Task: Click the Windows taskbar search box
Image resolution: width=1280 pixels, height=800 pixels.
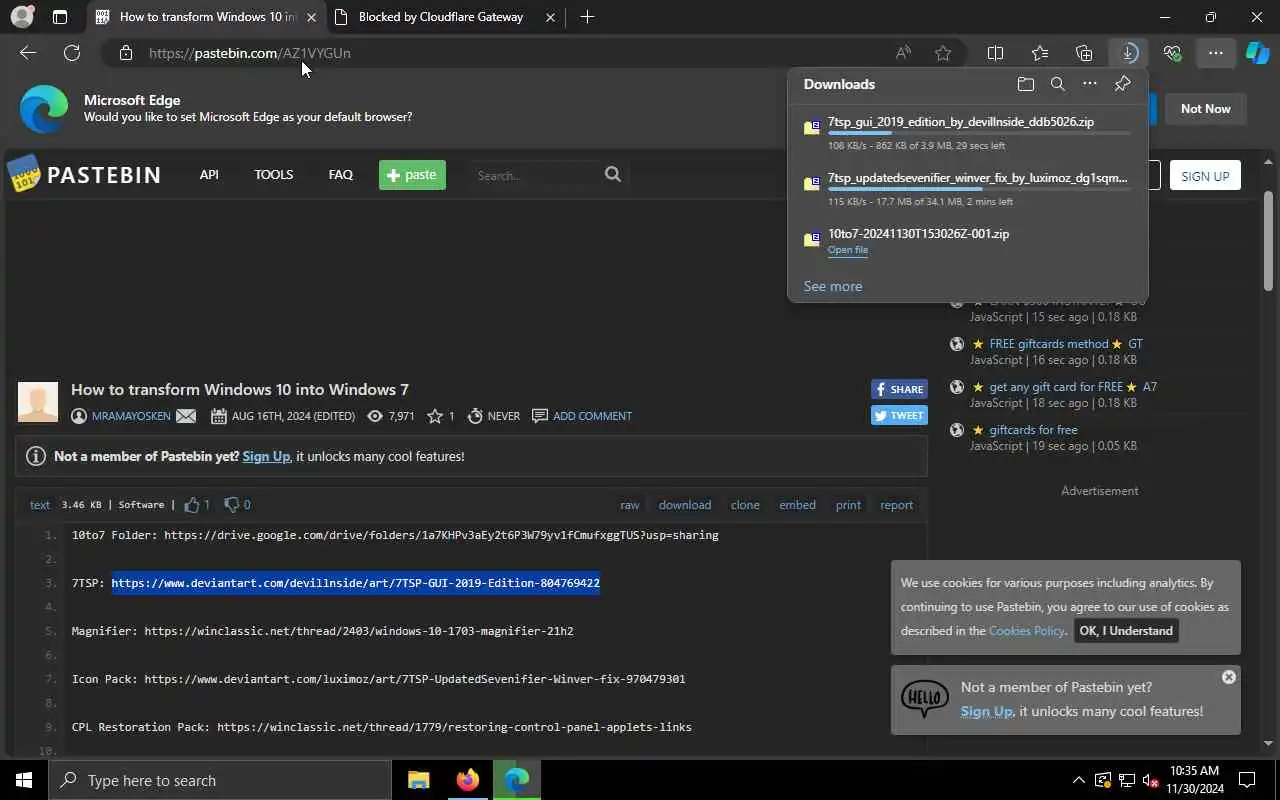Action: 220,780
